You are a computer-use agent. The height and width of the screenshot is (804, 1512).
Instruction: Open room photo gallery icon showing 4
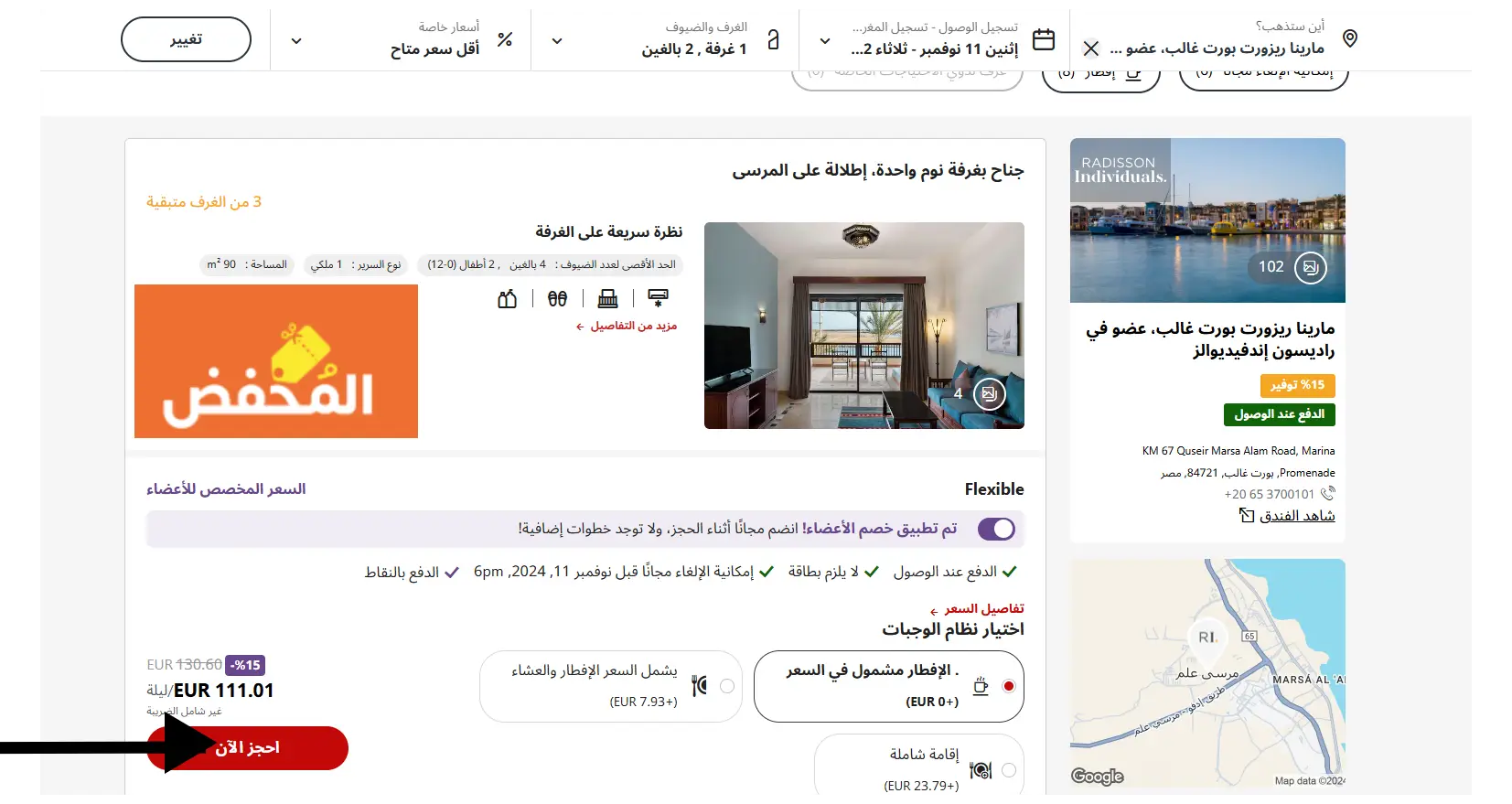[x=989, y=394]
